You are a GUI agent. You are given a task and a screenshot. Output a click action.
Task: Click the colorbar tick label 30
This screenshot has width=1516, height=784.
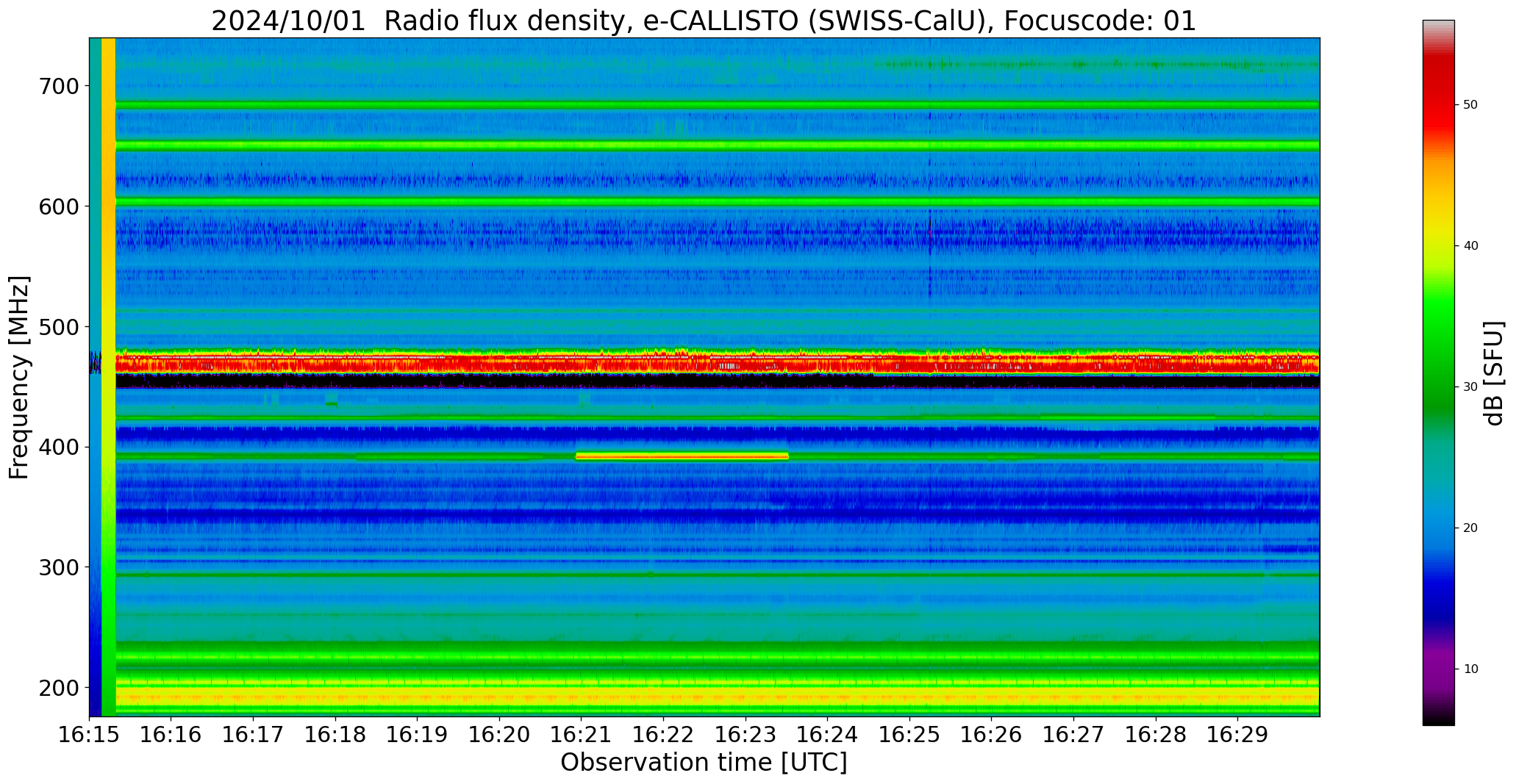[1470, 387]
